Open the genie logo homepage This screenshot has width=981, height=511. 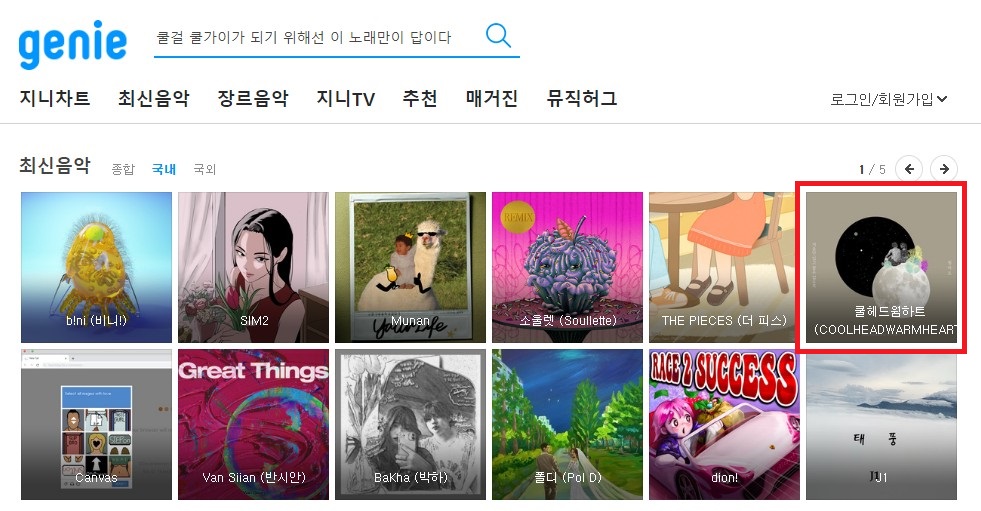click(73, 44)
